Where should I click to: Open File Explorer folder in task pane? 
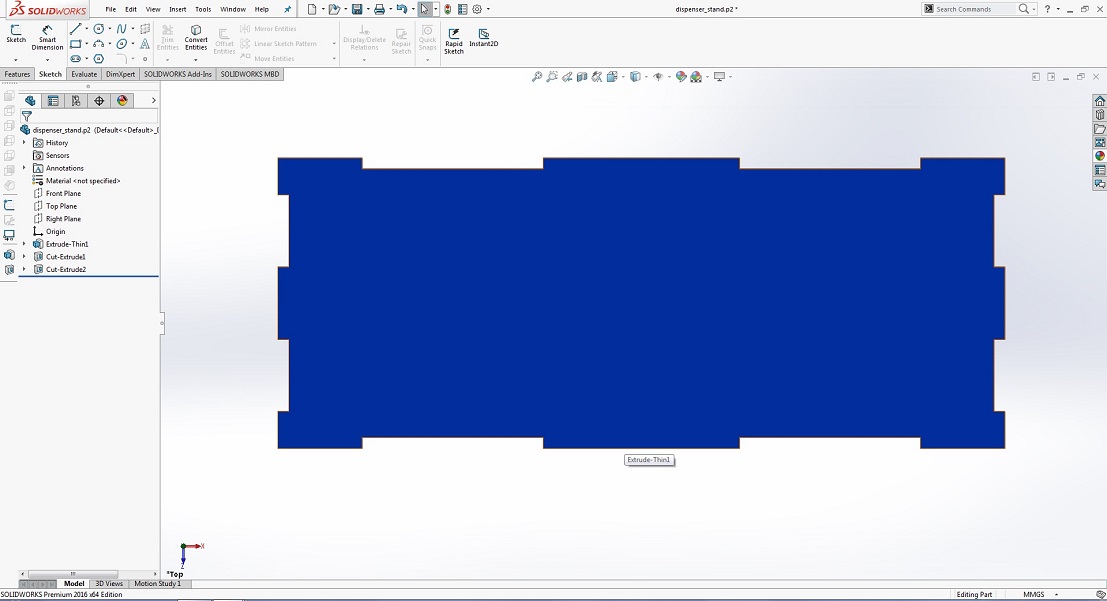point(1099,129)
